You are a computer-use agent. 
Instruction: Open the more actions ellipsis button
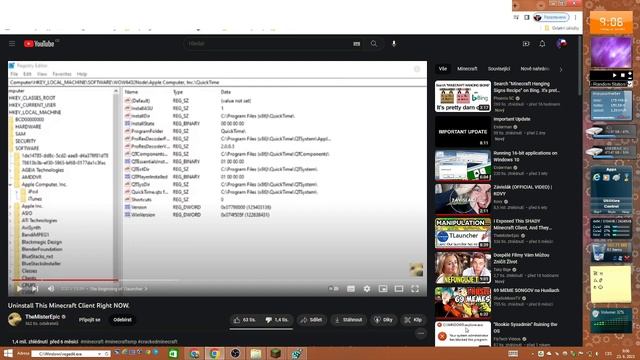click(420, 334)
